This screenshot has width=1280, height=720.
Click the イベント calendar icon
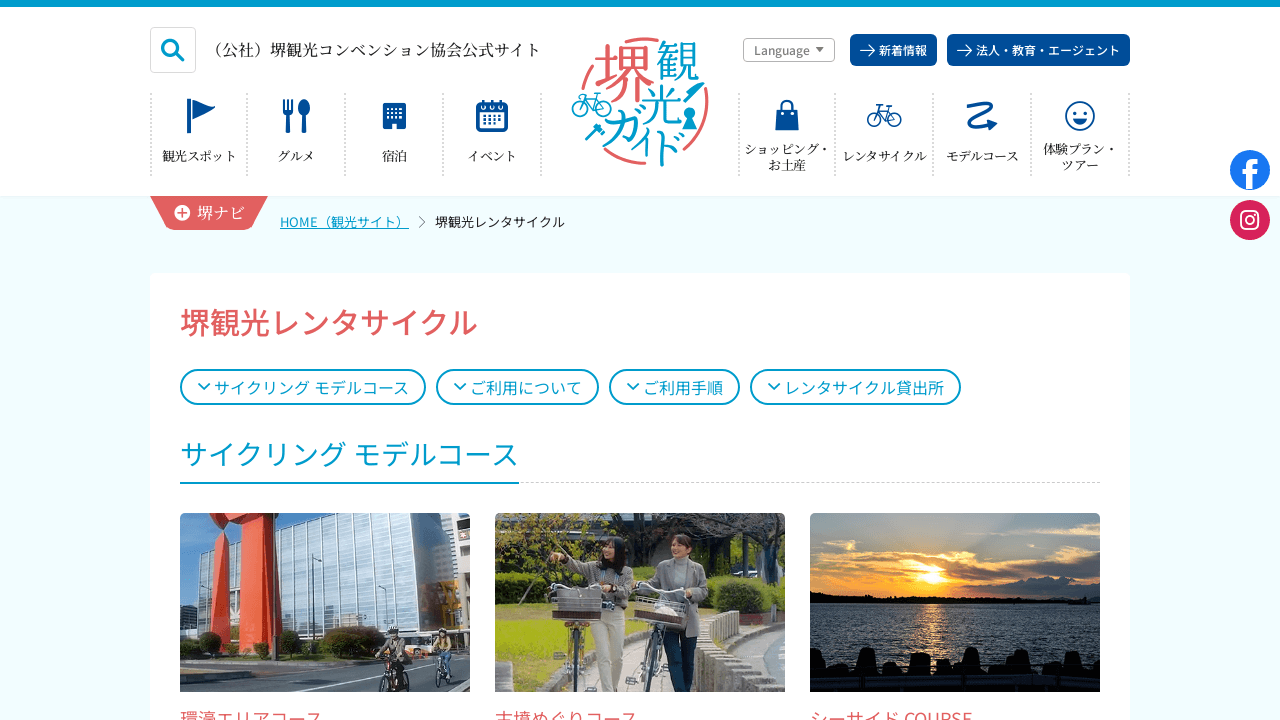tap(491, 114)
